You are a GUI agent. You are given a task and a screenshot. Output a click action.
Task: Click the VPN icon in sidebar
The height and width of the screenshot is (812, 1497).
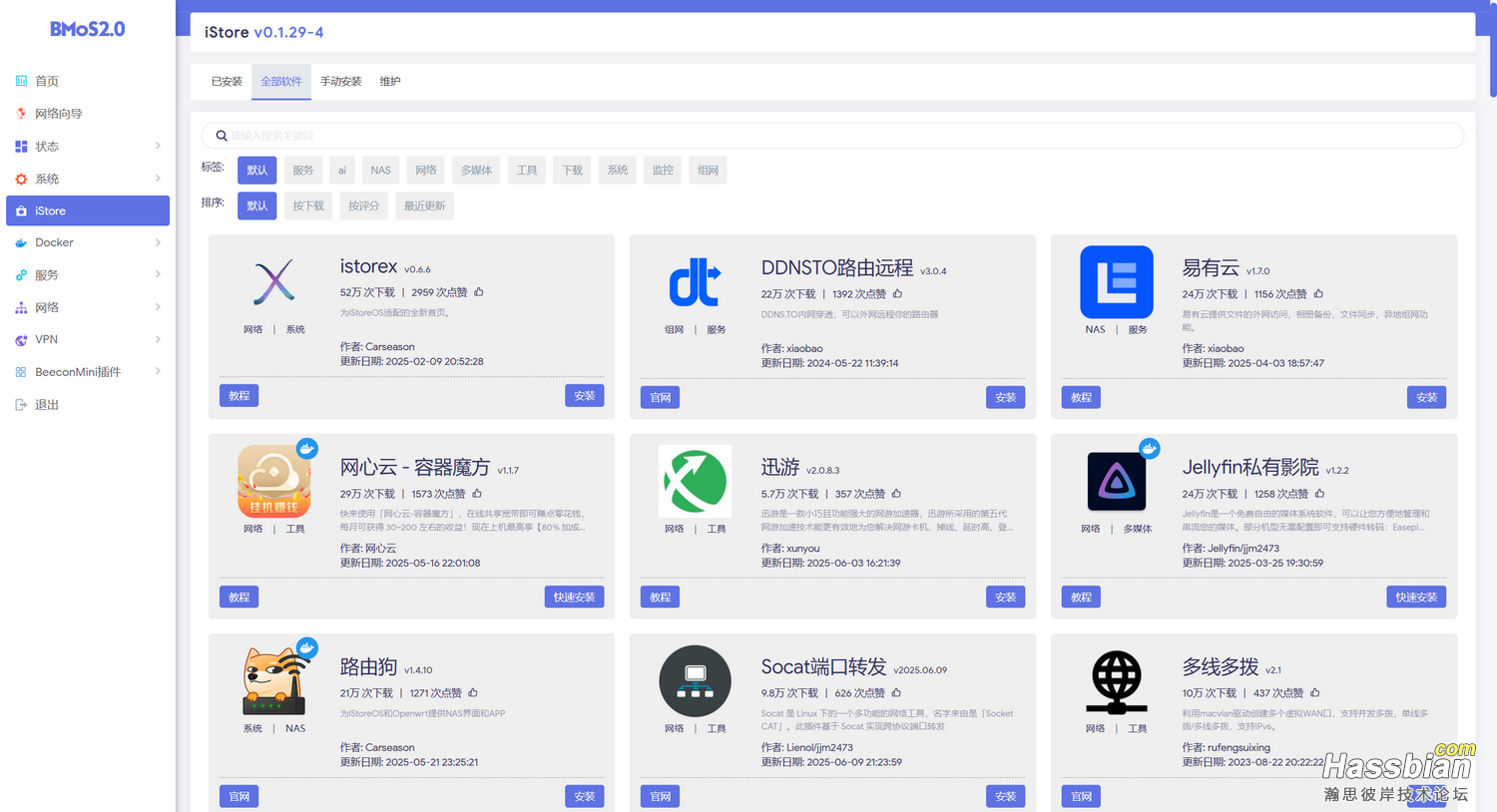(x=21, y=340)
